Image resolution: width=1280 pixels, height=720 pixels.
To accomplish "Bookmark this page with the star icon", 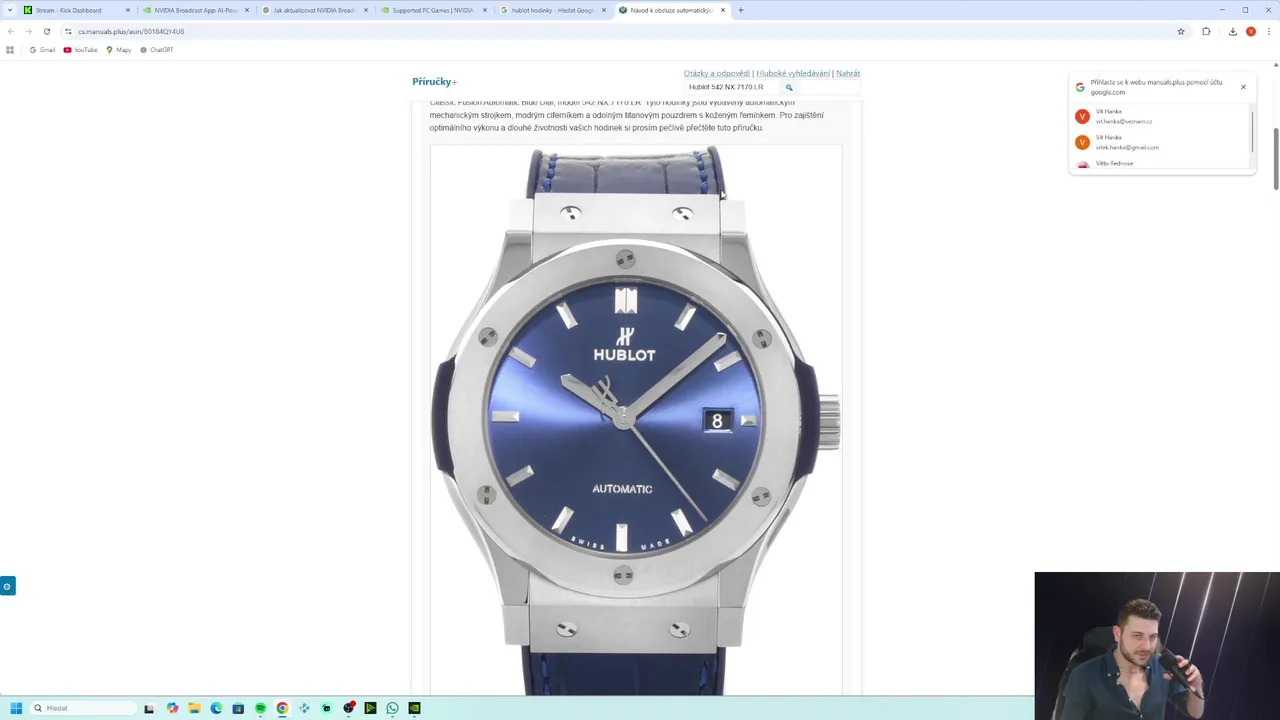I will [1181, 31].
